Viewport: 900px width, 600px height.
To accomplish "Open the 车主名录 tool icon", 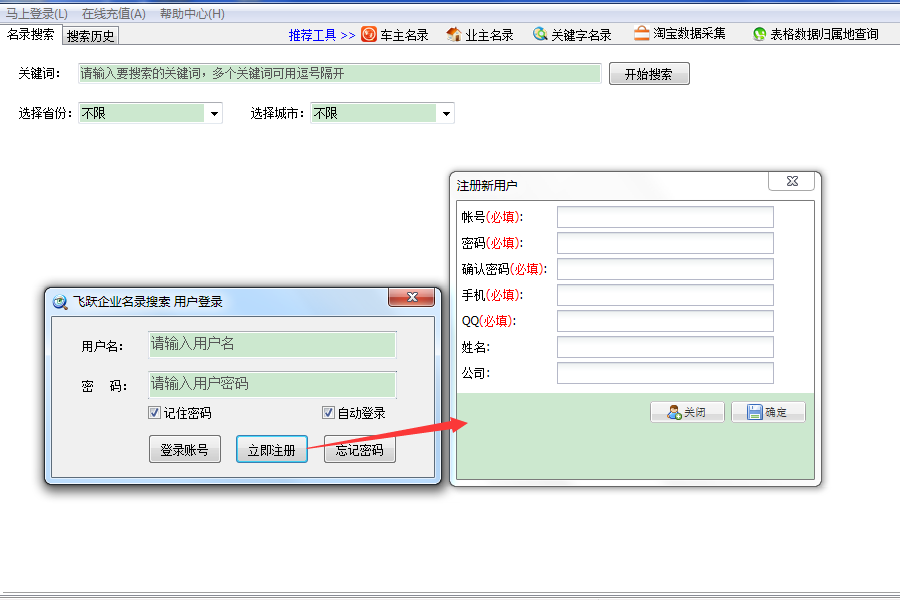I will pos(369,34).
